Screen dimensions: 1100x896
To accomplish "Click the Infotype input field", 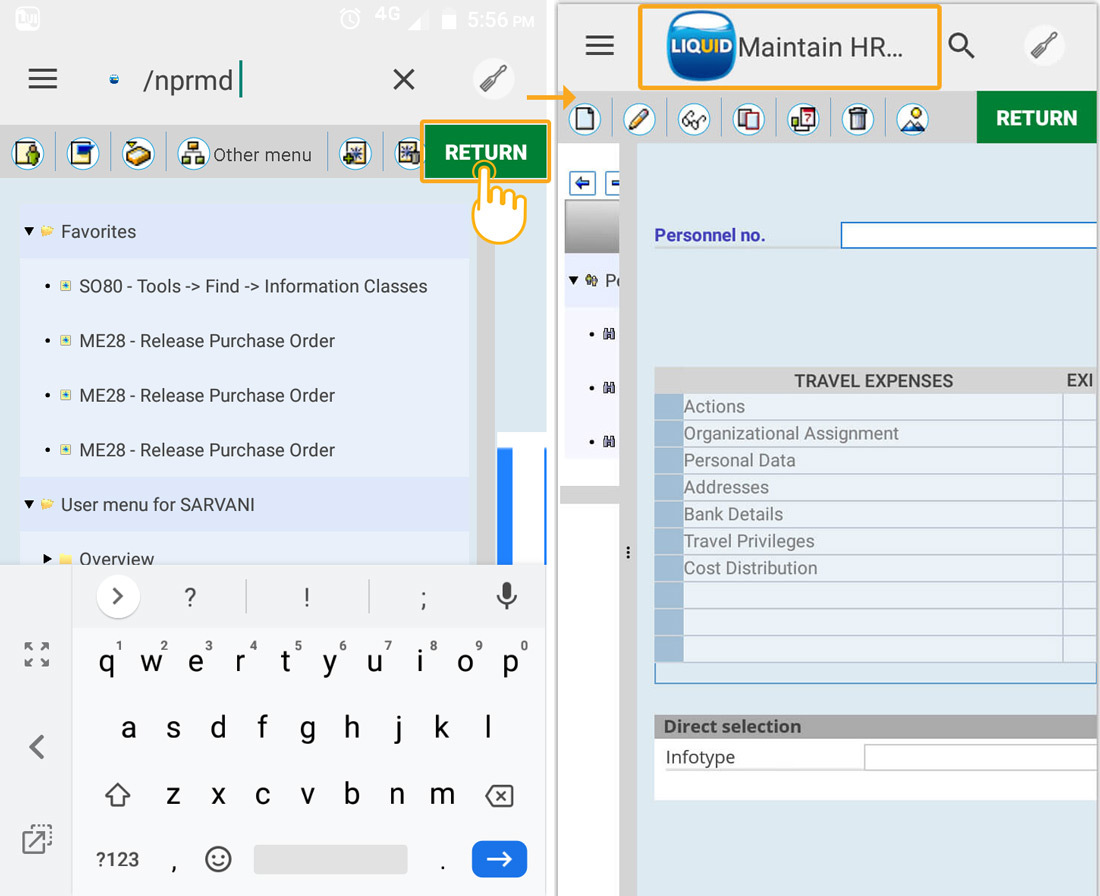I will [x=980, y=758].
